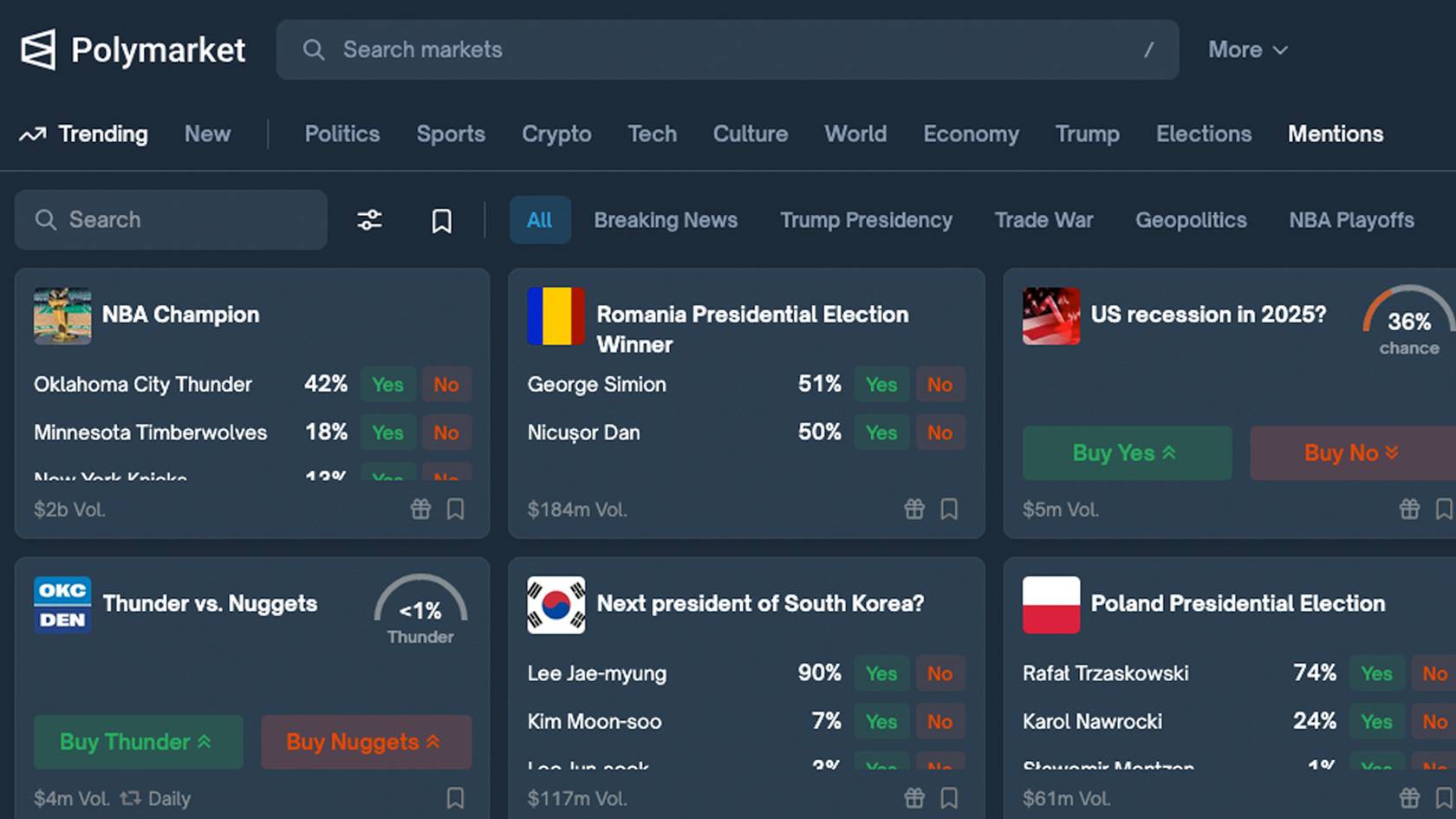Buy Yes on US recession in 2025
This screenshot has width=1456, height=819.
click(1127, 452)
